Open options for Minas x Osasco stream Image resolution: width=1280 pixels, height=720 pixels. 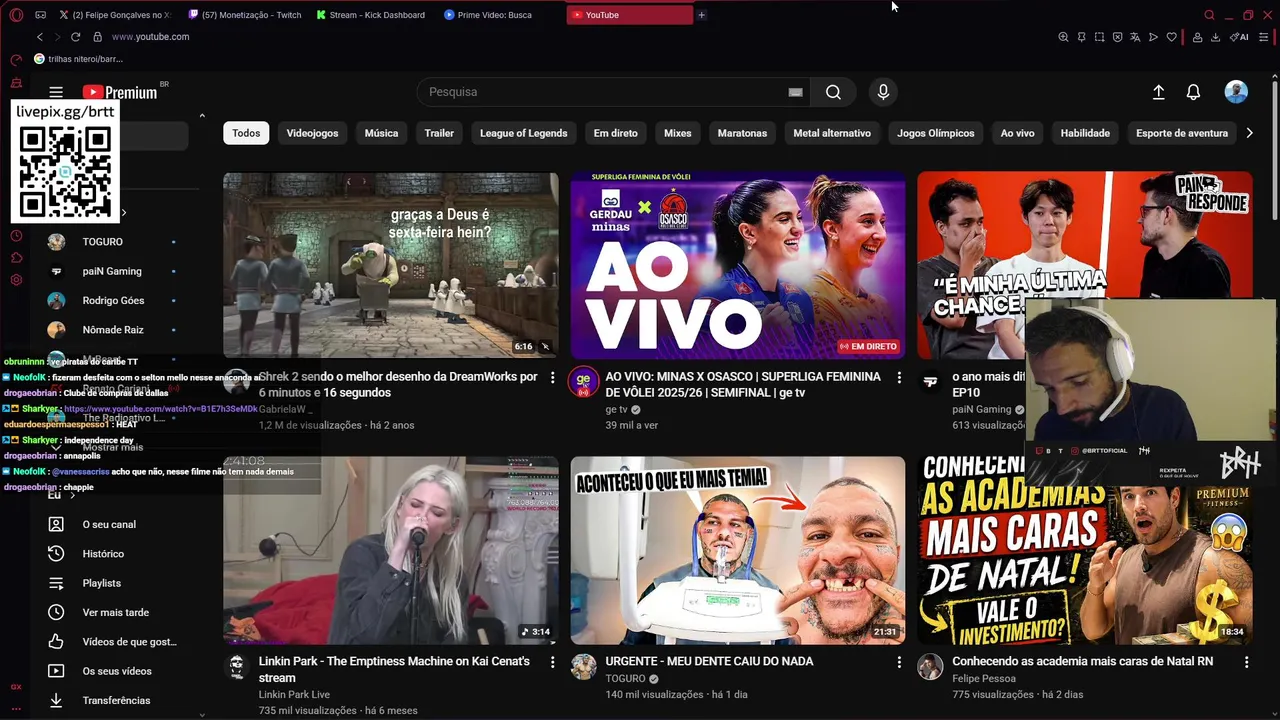(899, 377)
